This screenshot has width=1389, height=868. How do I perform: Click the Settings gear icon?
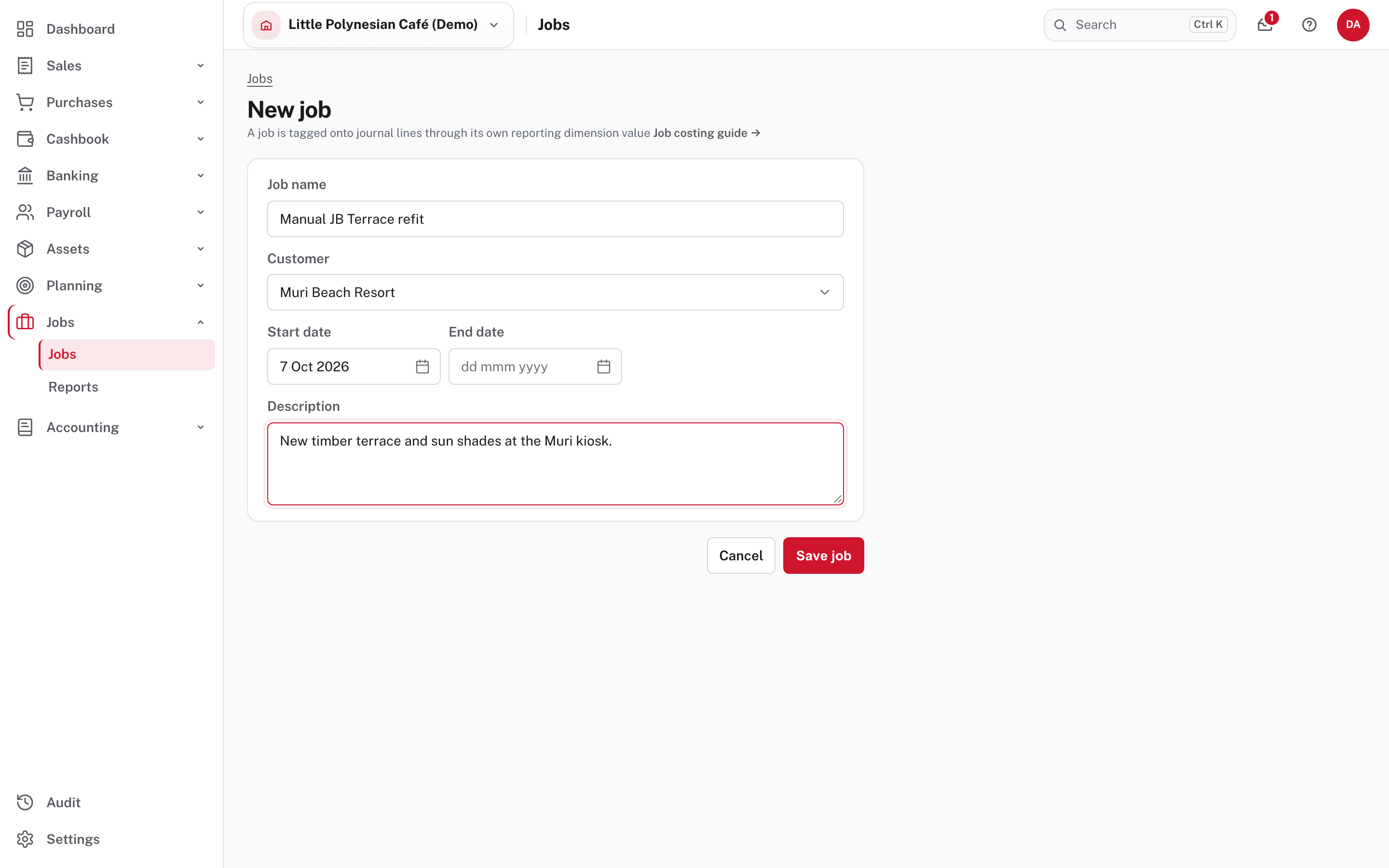25,839
